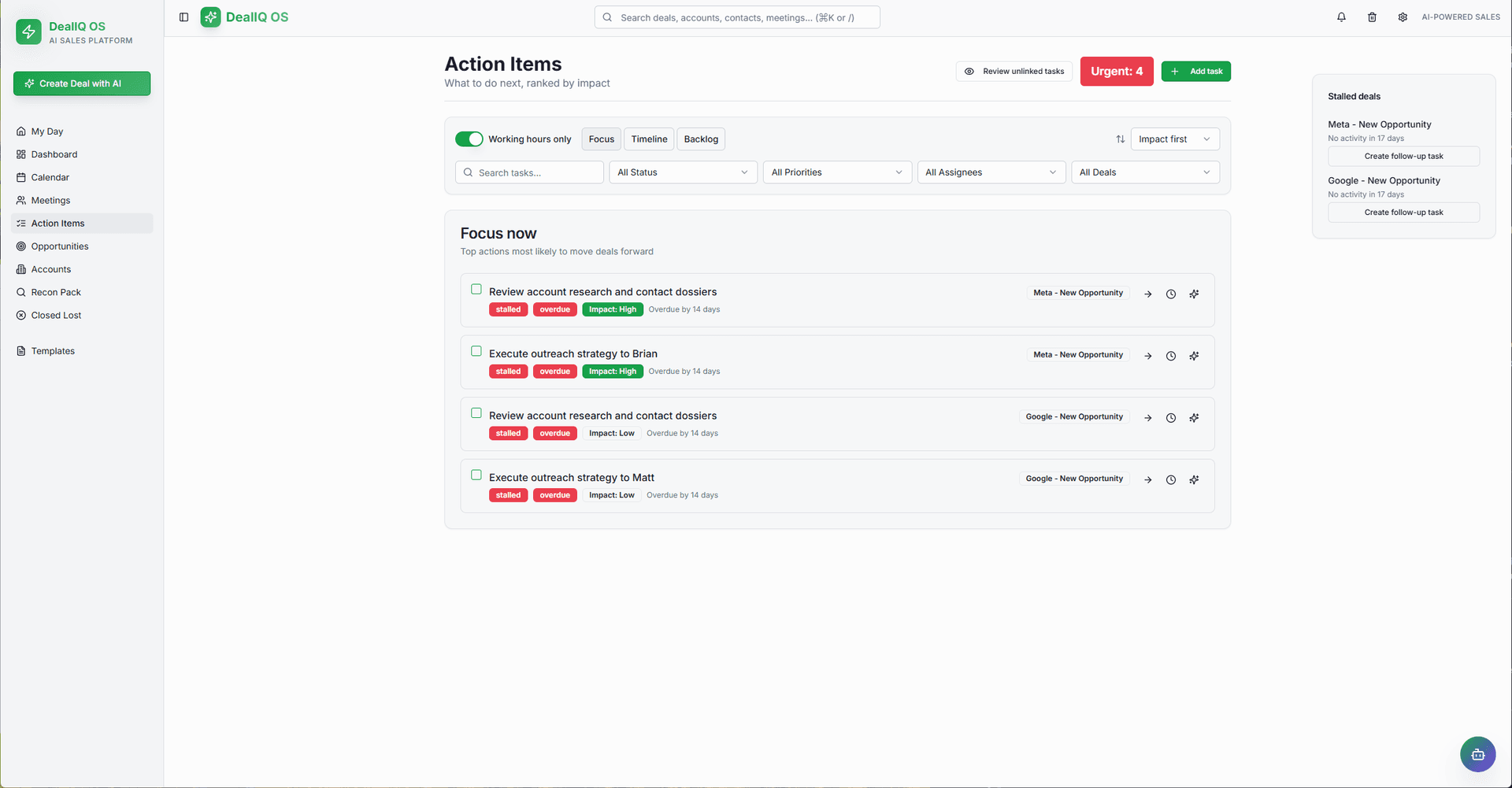Check off Execute outreach strategy to Brian

tap(476, 351)
